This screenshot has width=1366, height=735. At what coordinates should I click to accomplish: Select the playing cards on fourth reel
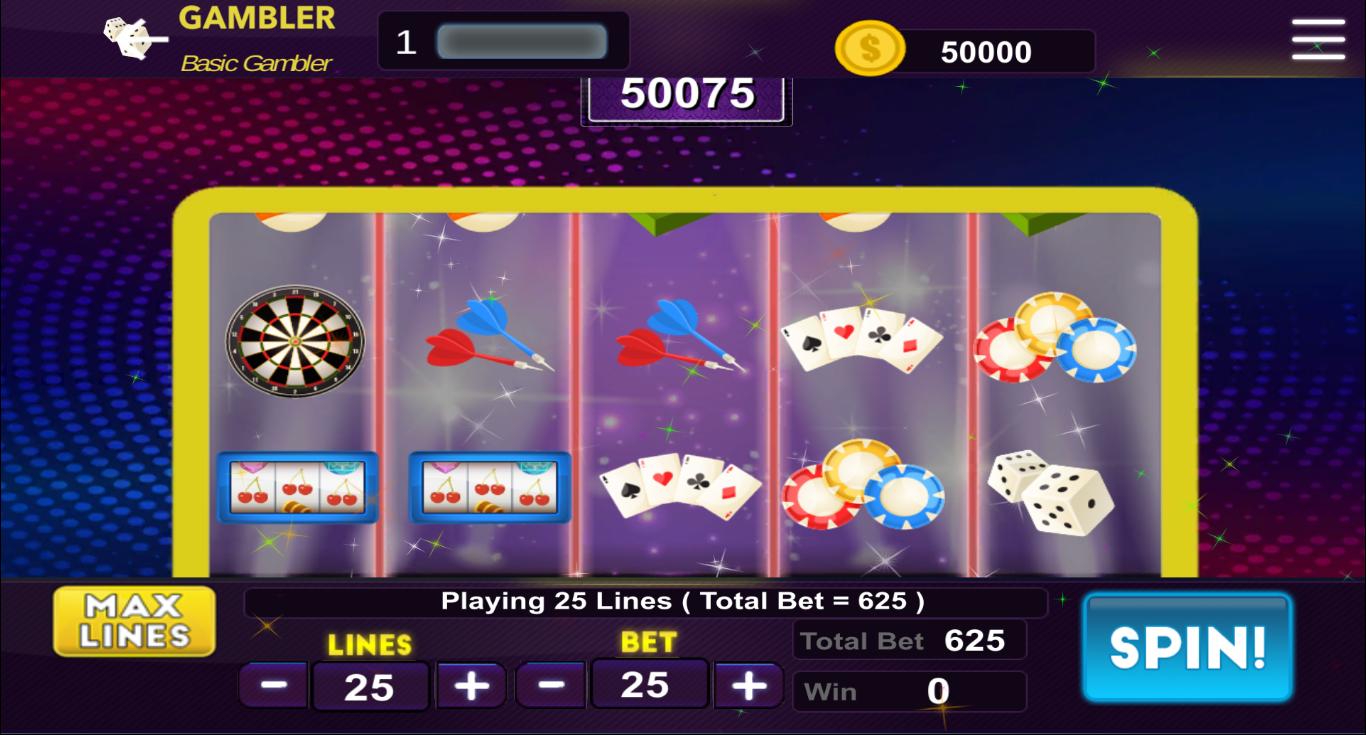pos(861,340)
